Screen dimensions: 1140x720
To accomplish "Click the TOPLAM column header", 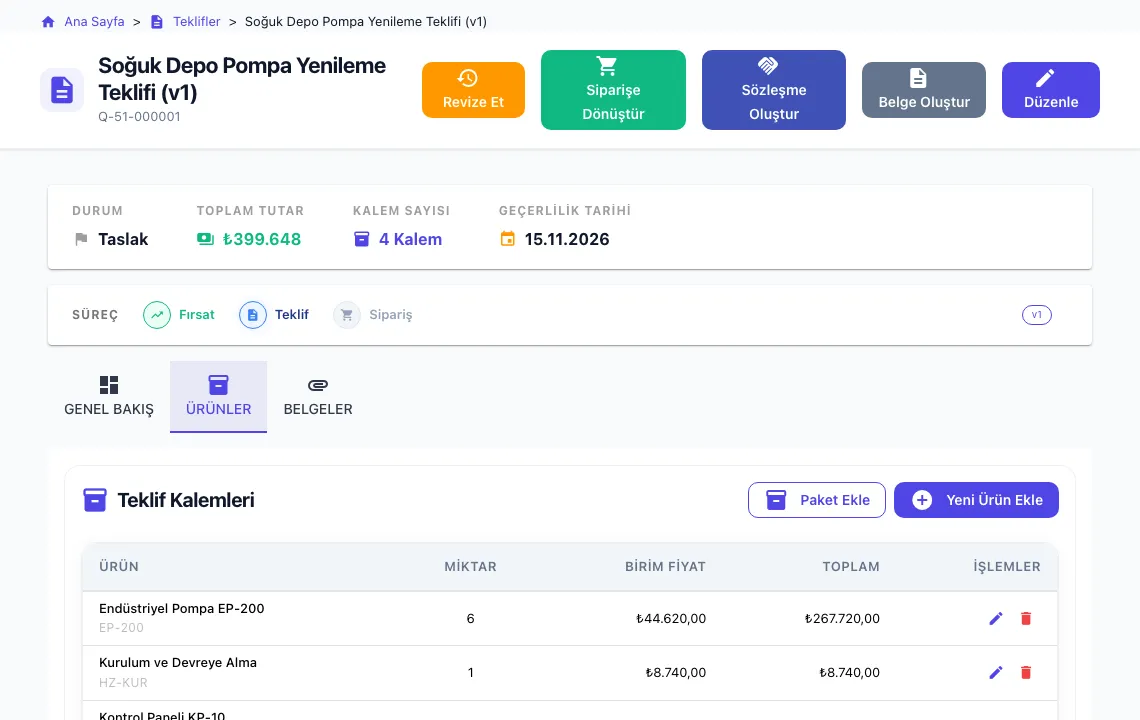I will coord(851,567).
